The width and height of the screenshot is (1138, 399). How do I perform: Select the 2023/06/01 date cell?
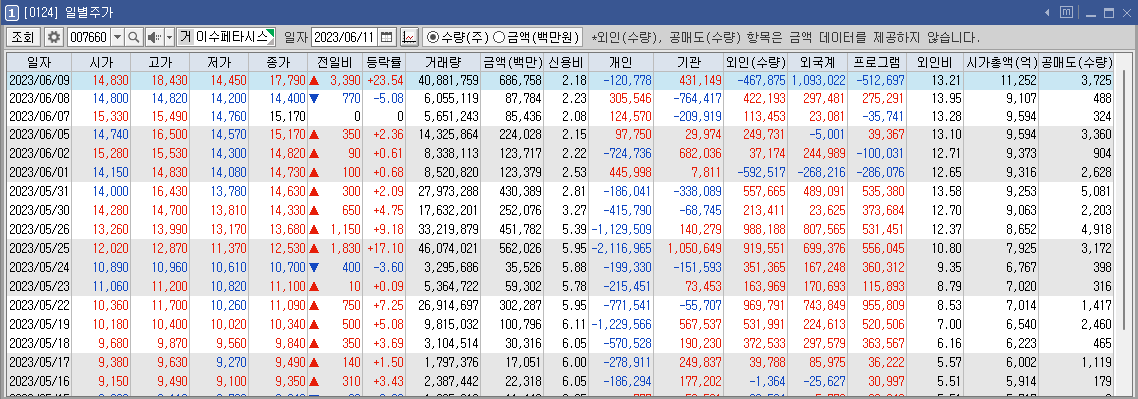pos(38,172)
